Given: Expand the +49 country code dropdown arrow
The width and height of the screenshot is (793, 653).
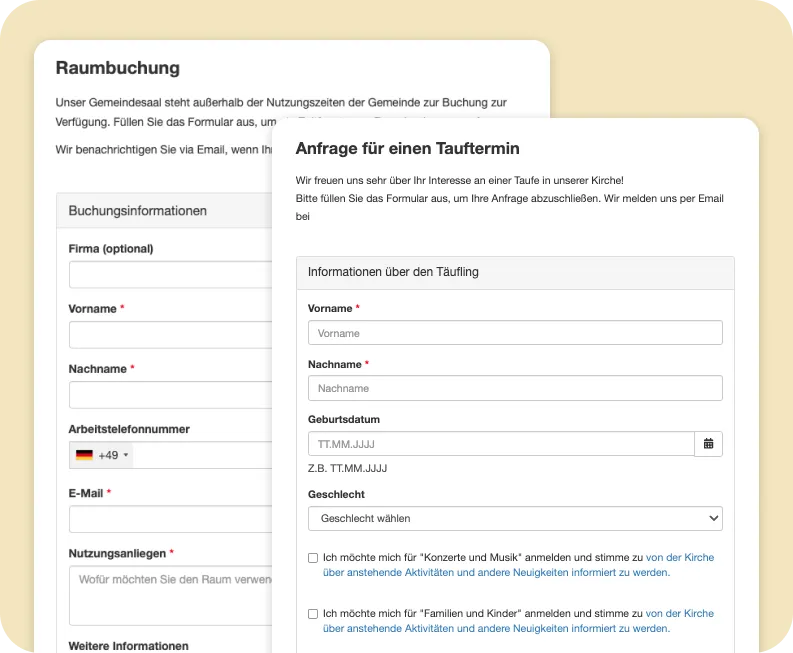Looking at the screenshot, I should pos(126,455).
